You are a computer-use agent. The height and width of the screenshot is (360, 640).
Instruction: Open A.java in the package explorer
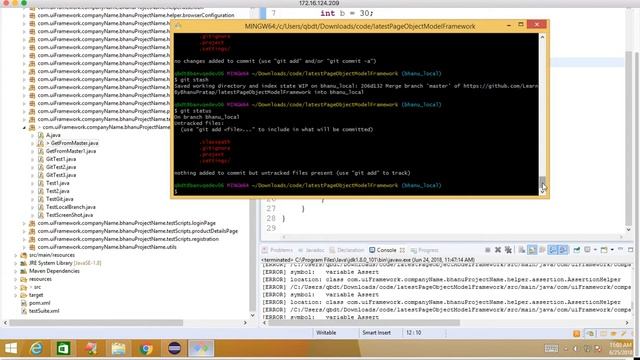coord(53,135)
